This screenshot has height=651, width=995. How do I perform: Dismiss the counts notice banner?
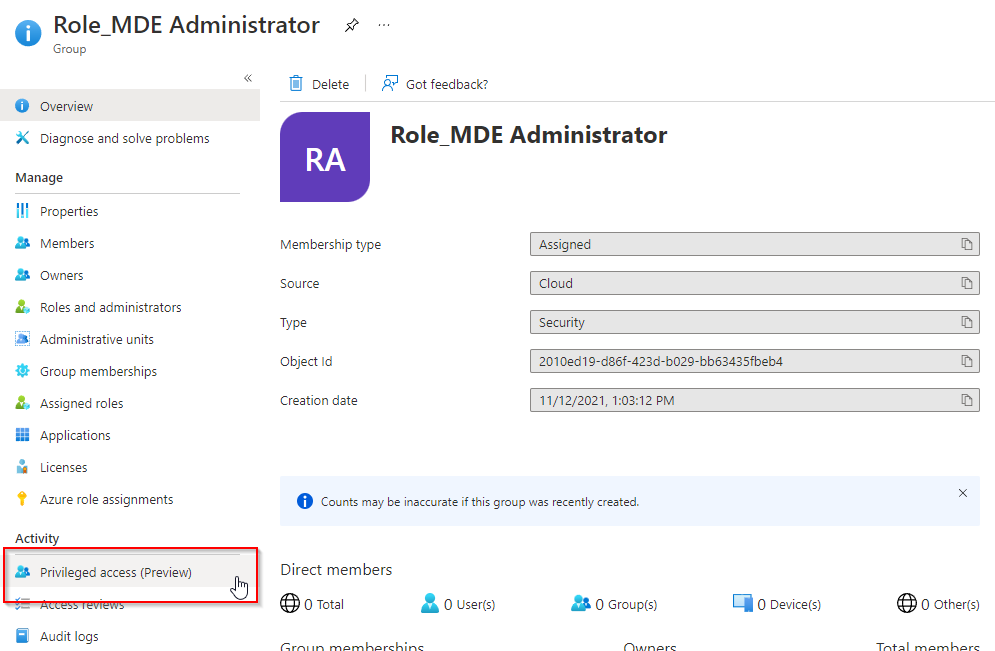pos(962,493)
